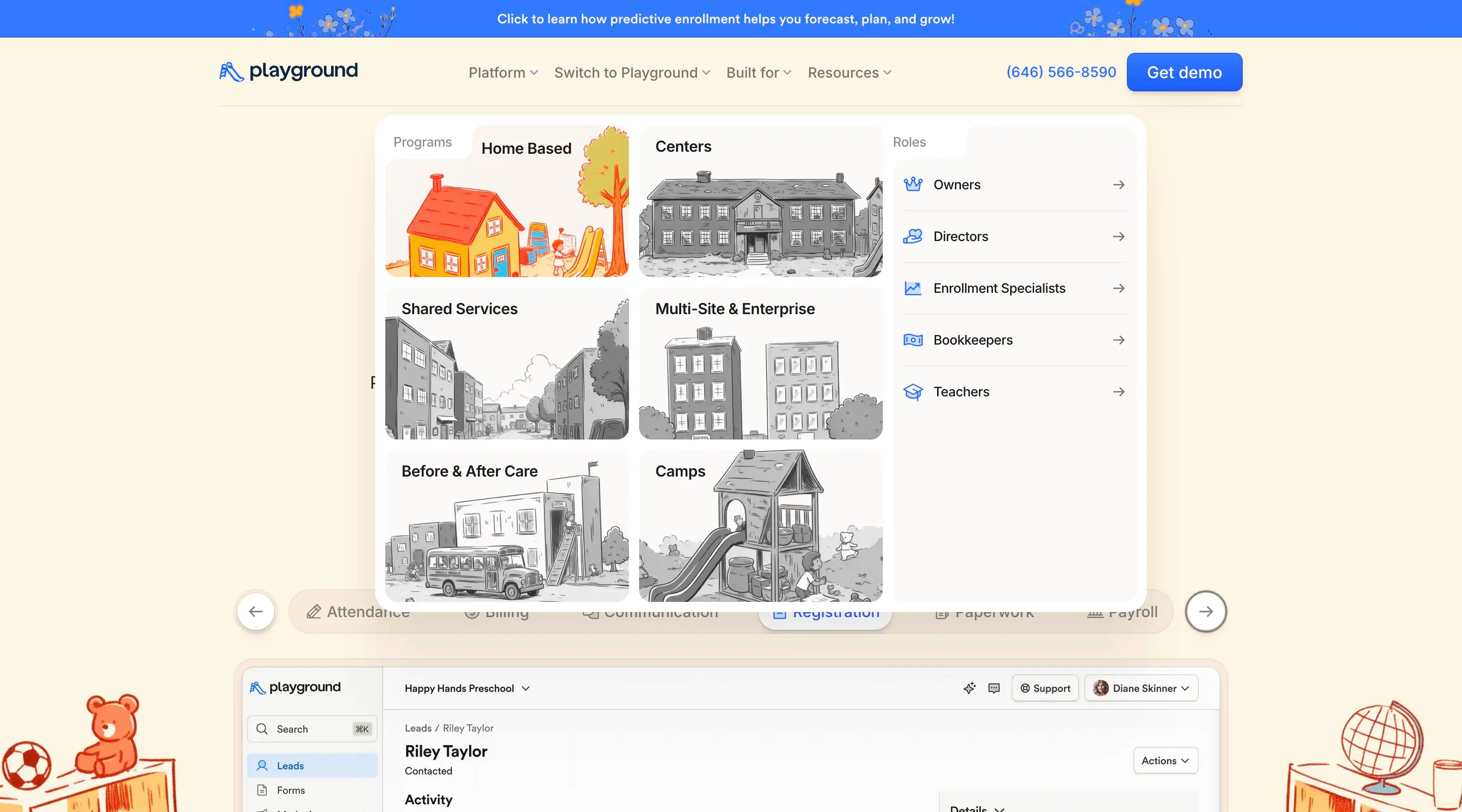The width and height of the screenshot is (1462, 812).
Task: Click the Search field in the app
Action: pos(312,729)
